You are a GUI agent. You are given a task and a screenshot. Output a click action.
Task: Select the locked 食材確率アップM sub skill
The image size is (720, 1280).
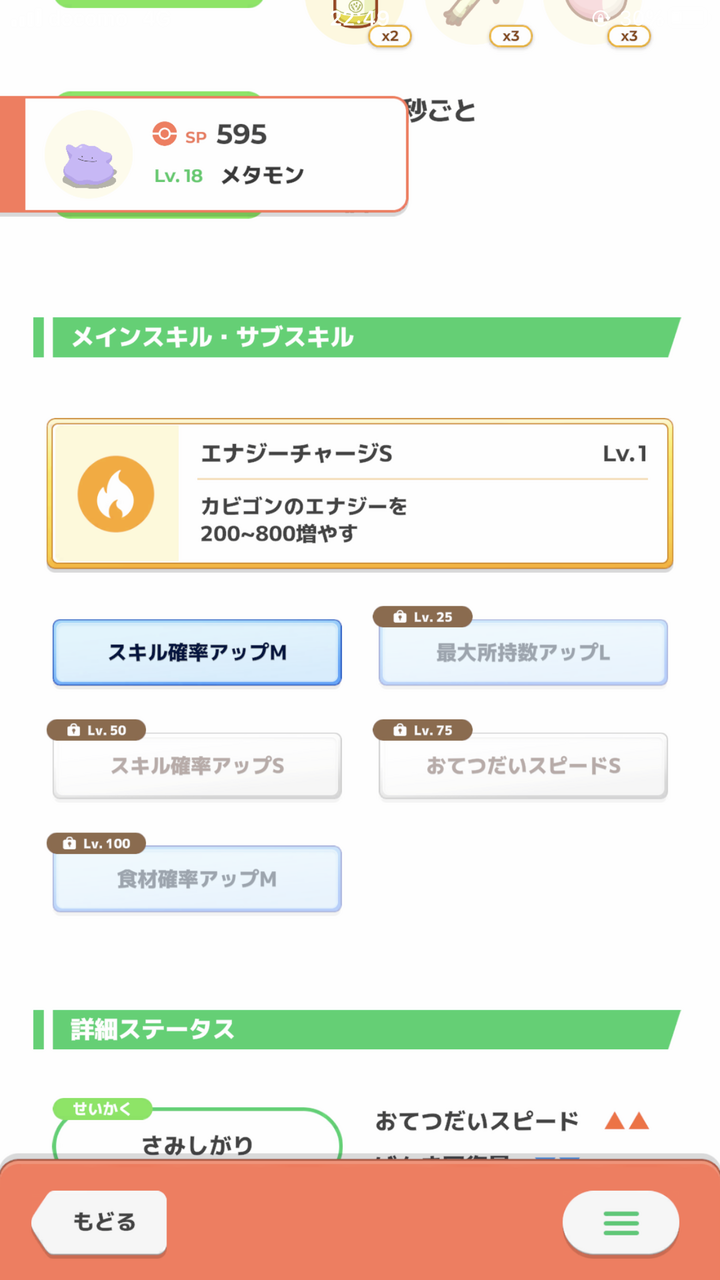(x=197, y=880)
